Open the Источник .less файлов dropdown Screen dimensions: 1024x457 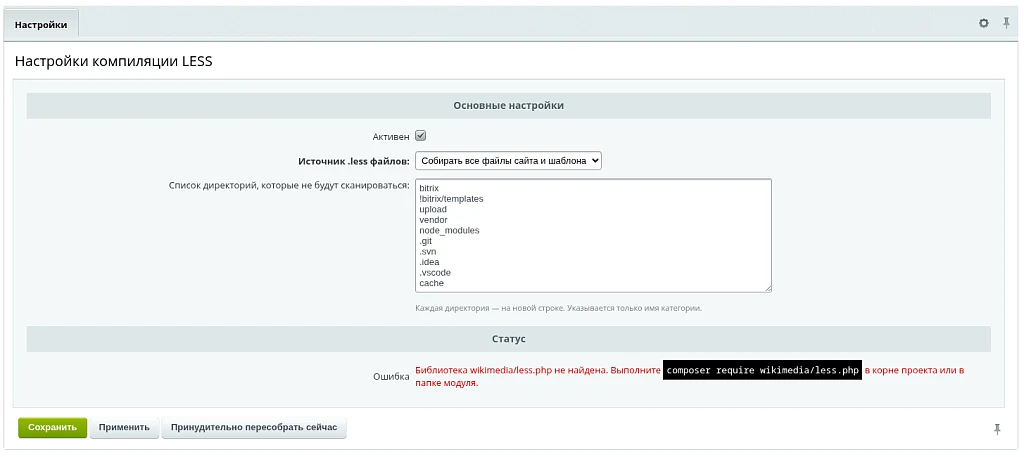(508, 160)
